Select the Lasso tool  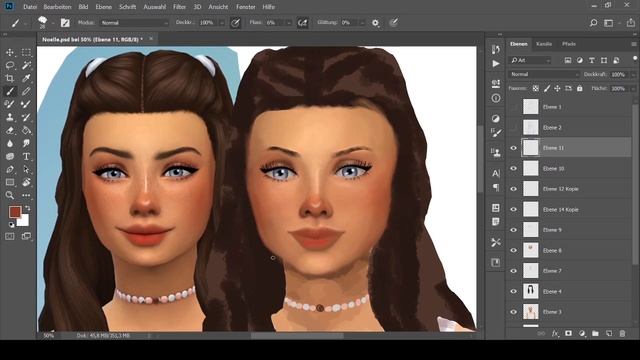[10, 65]
